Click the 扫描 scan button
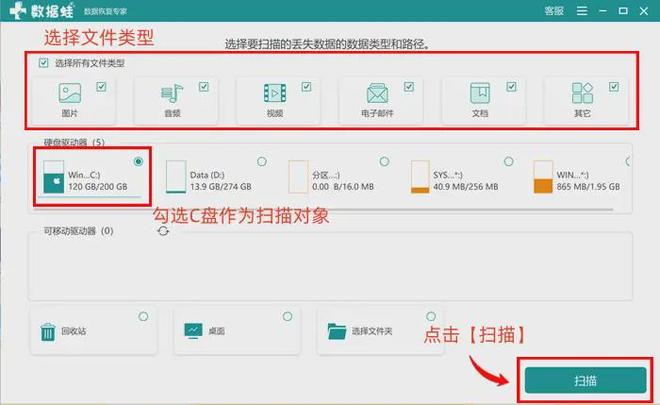The image size is (660, 405). point(584,381)
